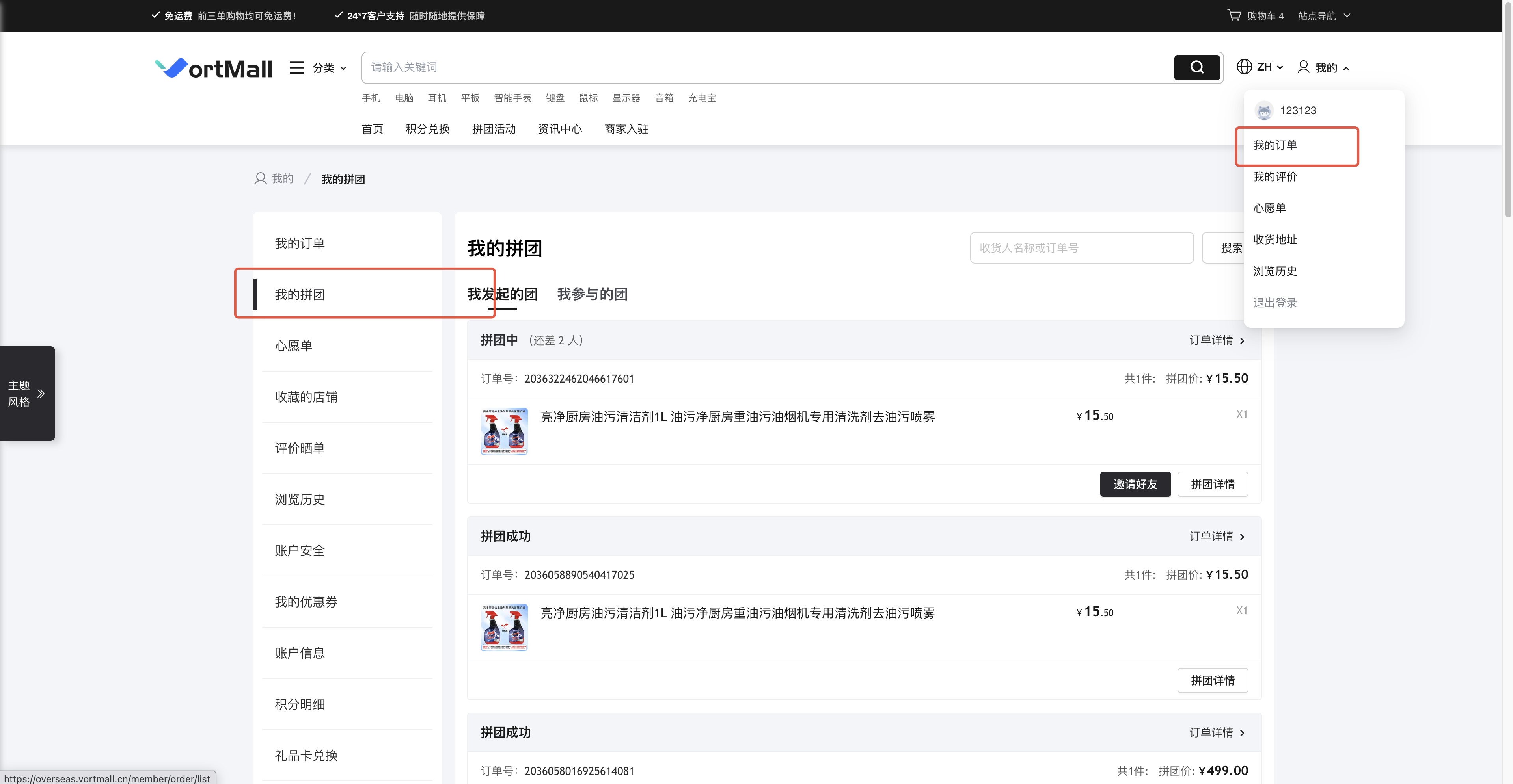Image resolution: width=1513 pixels, height=784 pixels.
Task: Click the globe language icon
Action: coord(1243,67)
